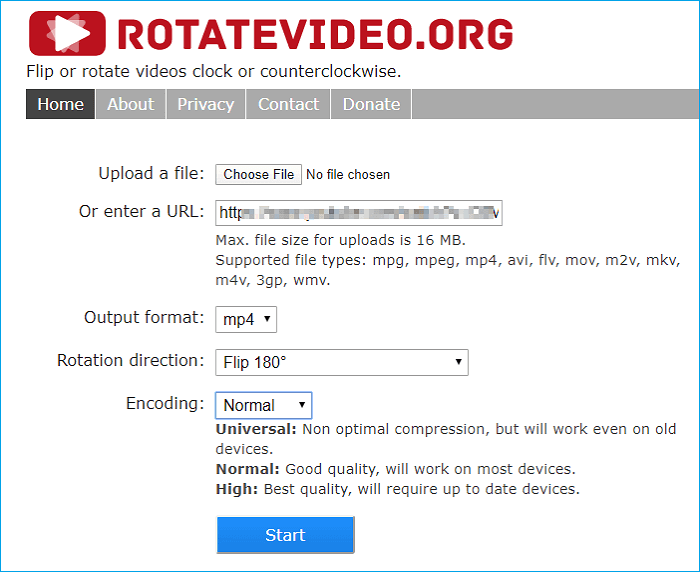700x572 pixels.
Task: Open the Home tab
Action: pos(60,104)
